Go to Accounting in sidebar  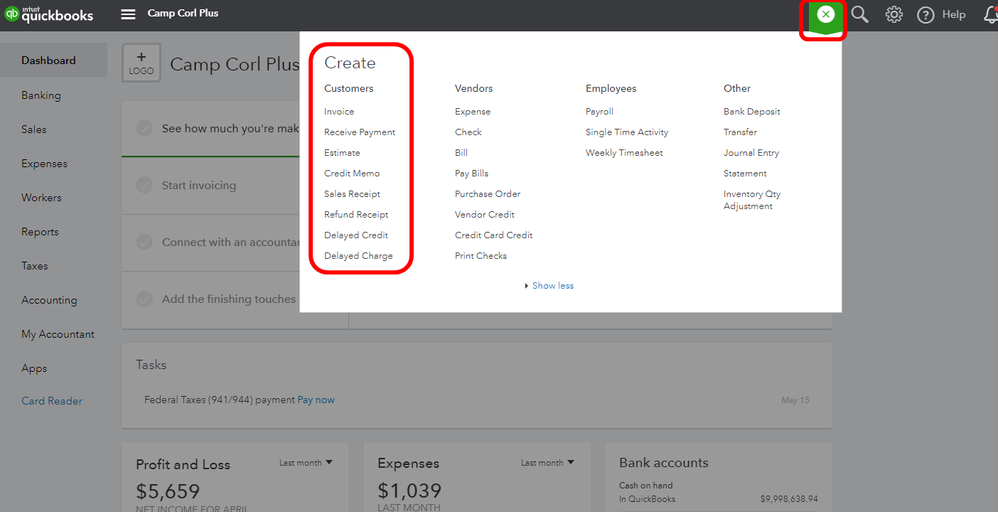49,300
